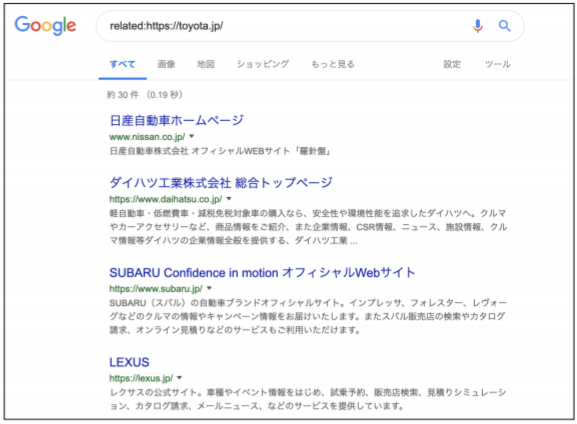Expand dropdown arrow next to www.nissan.co.jp
This screenshot has width=577, height=424.
click(x=191, y=137)
